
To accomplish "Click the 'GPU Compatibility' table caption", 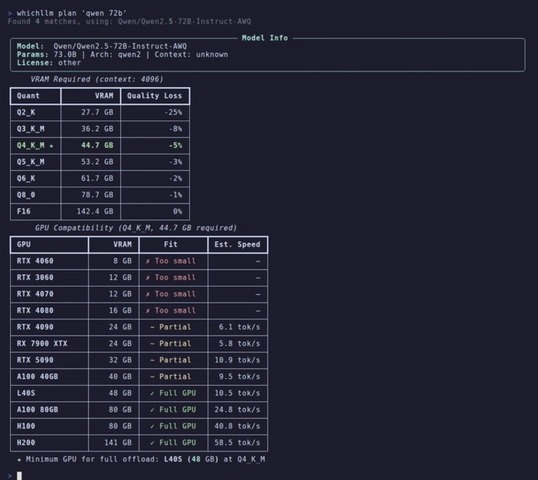I will click(136, 228).
